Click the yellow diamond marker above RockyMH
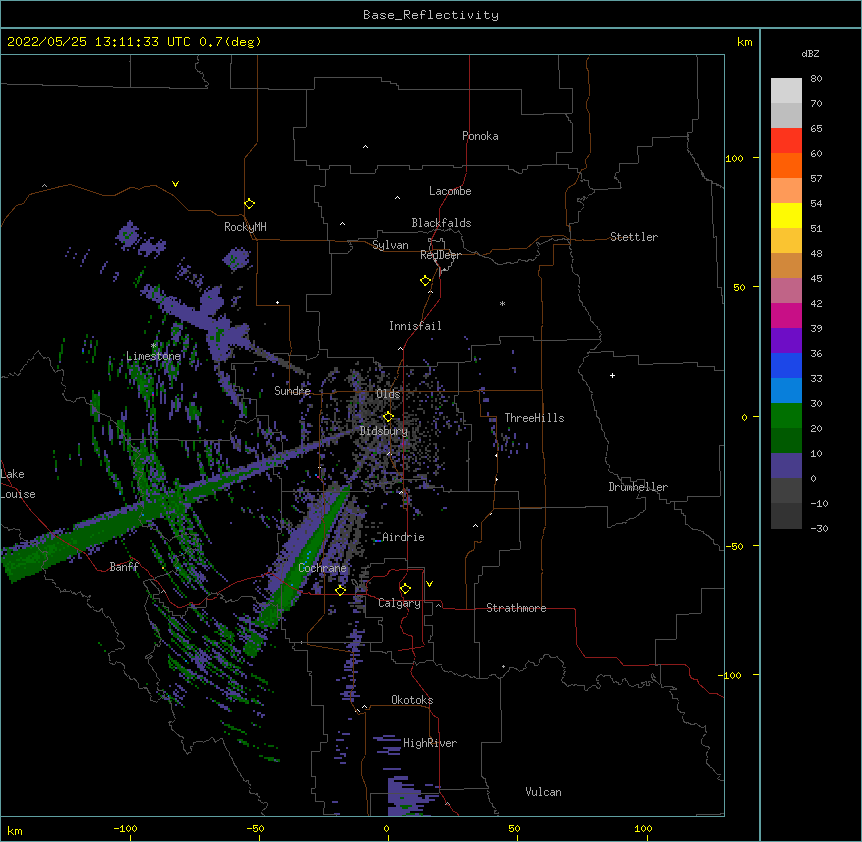The image size is (862, 842). coord(249,204)
